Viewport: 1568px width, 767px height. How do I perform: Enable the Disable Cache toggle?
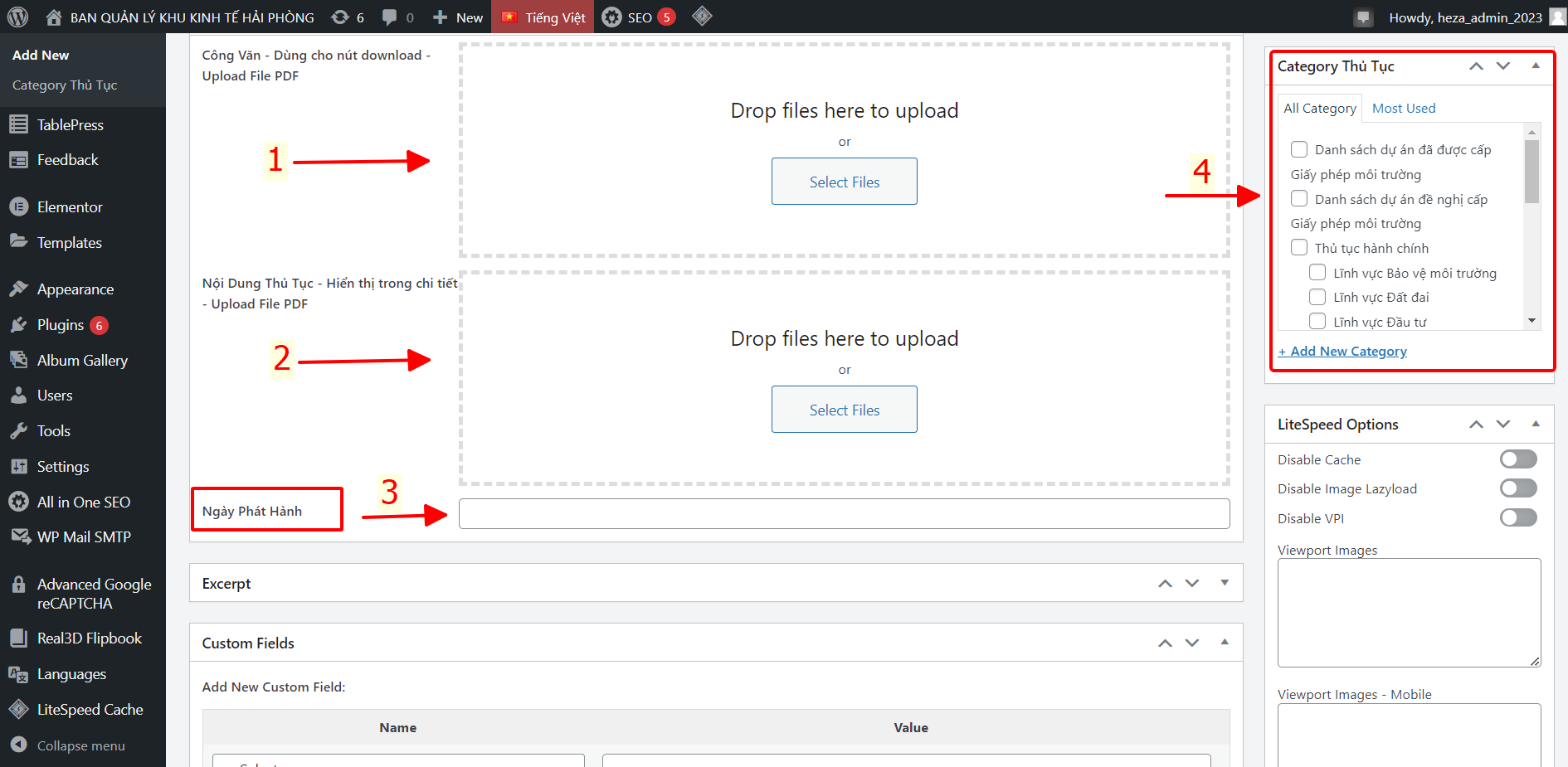(x=1518, y=459)
